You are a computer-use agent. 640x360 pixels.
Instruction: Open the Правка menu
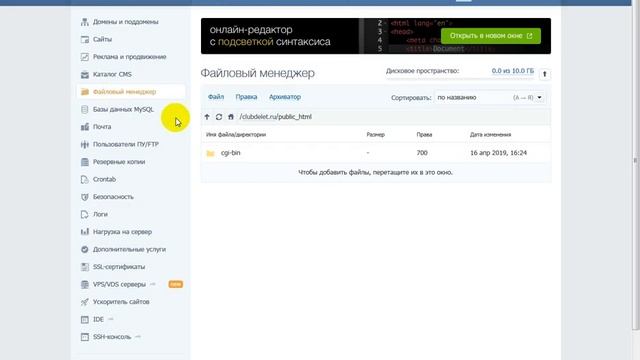click(x=246, y=97)
